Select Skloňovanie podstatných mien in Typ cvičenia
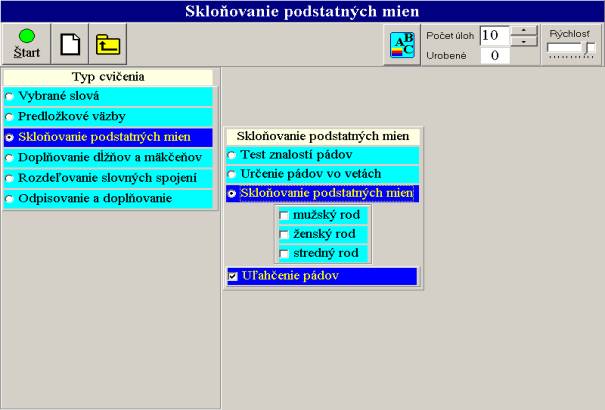 (x=108, y=137)
